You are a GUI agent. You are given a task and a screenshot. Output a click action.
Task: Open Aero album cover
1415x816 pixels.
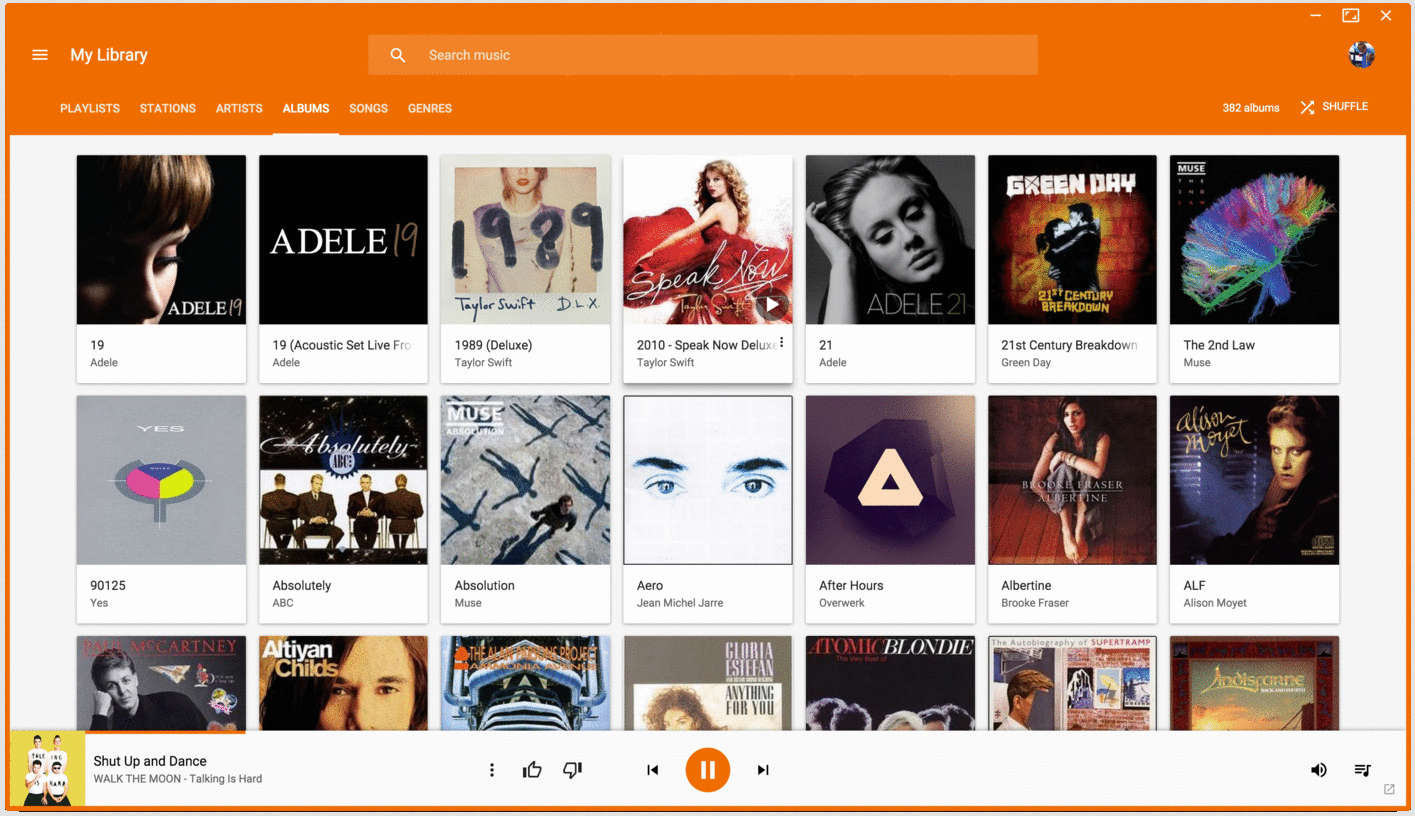click(708, 480)
